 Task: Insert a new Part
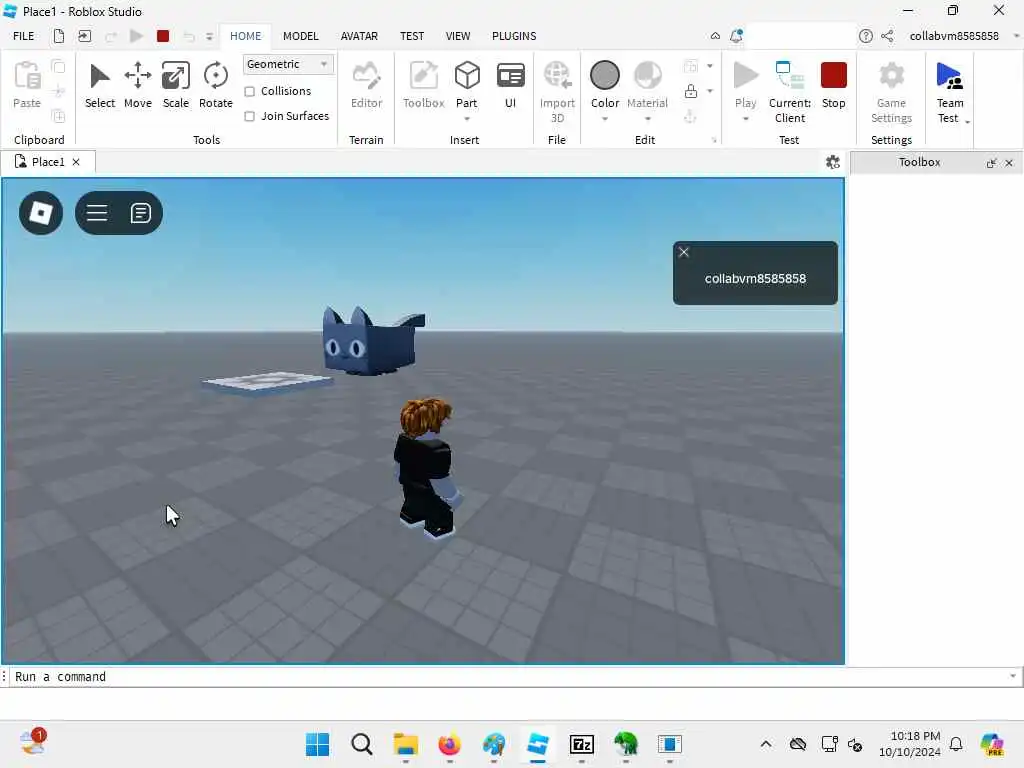click(467, 84)
